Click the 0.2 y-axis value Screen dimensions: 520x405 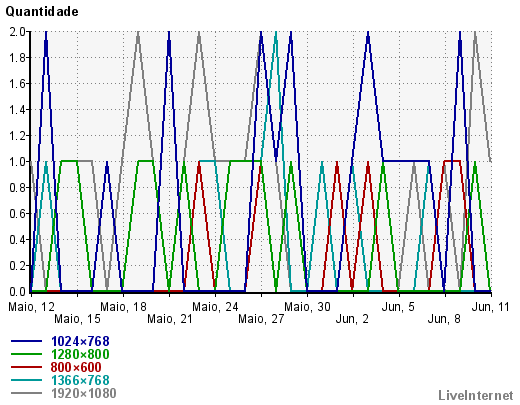pos(18,266)
